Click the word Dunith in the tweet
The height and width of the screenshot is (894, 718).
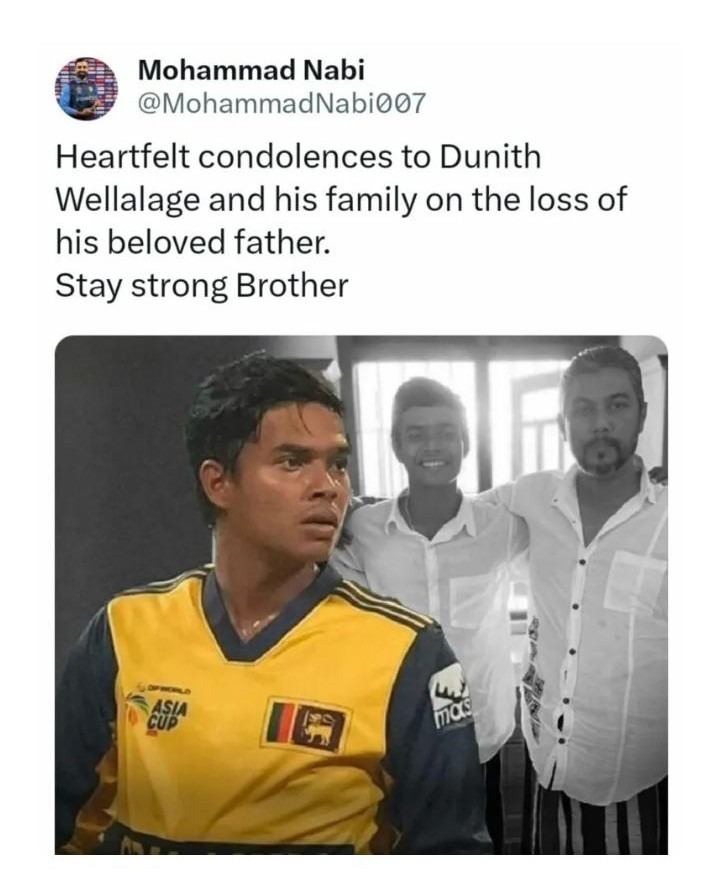point(490,157)
